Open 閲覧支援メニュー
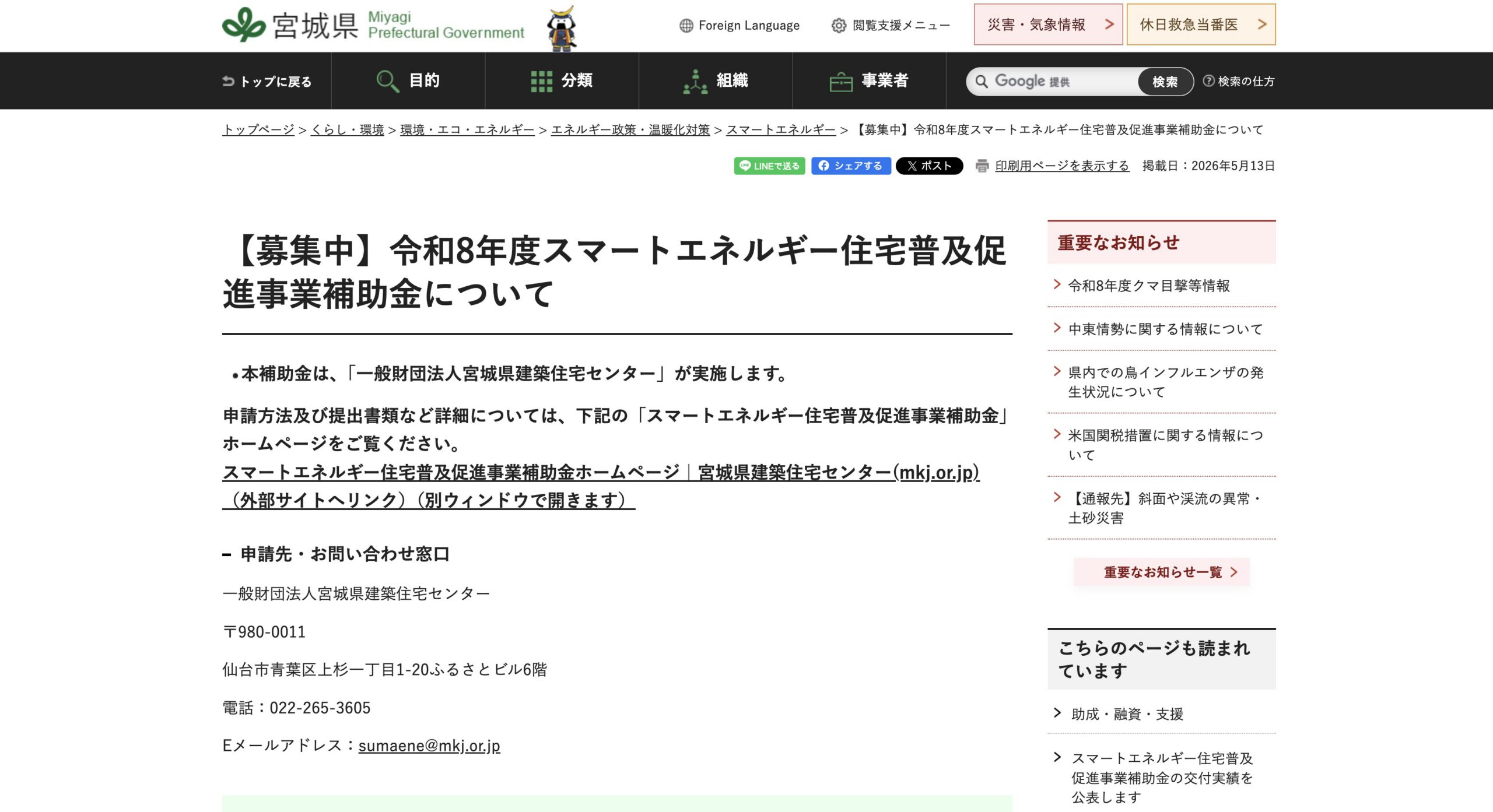Viewport: 1493px width, 812px height. tap(891, 26)
